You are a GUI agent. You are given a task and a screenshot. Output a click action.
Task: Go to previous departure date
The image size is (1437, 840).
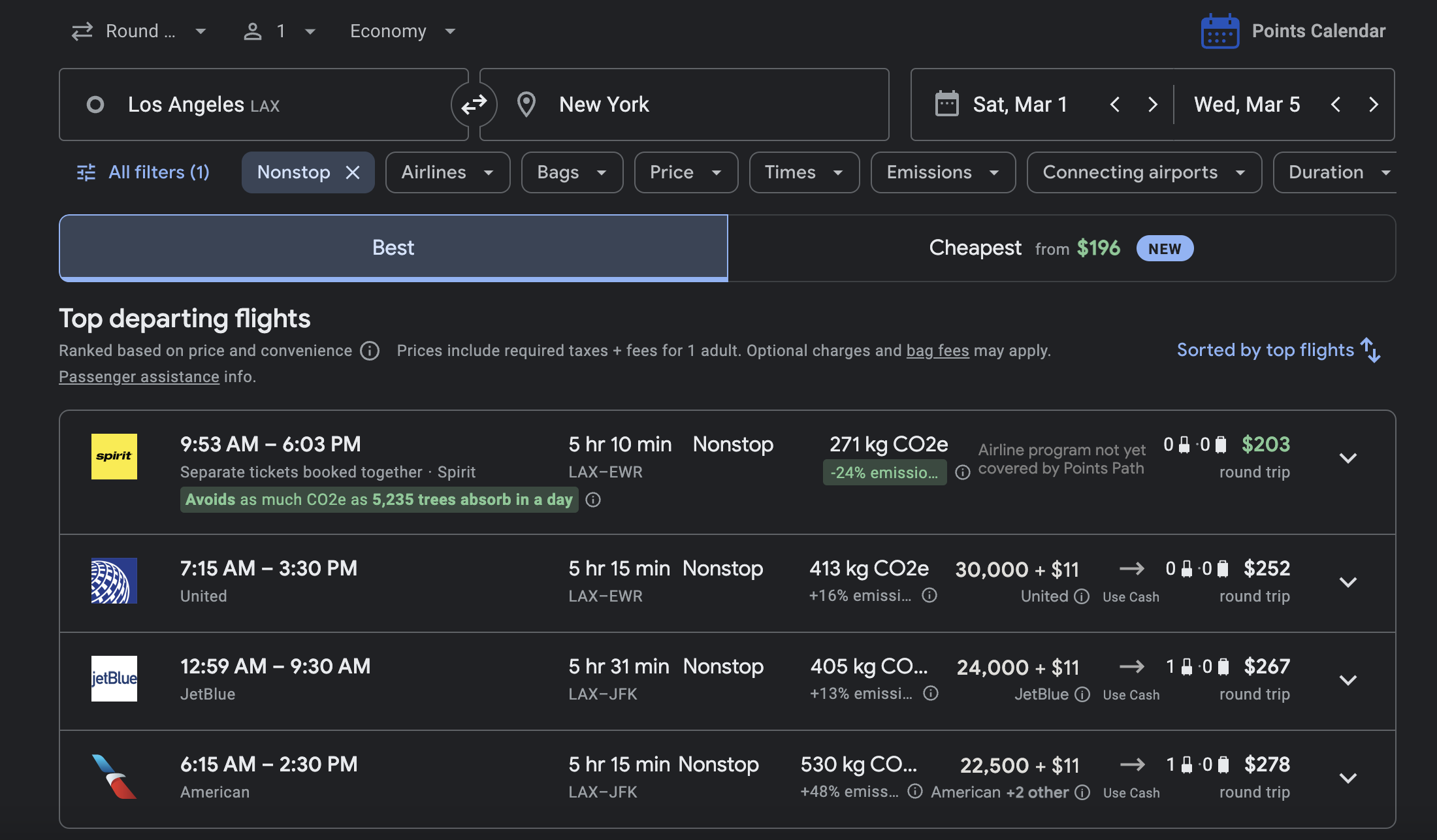click(x=1115, y=105)
